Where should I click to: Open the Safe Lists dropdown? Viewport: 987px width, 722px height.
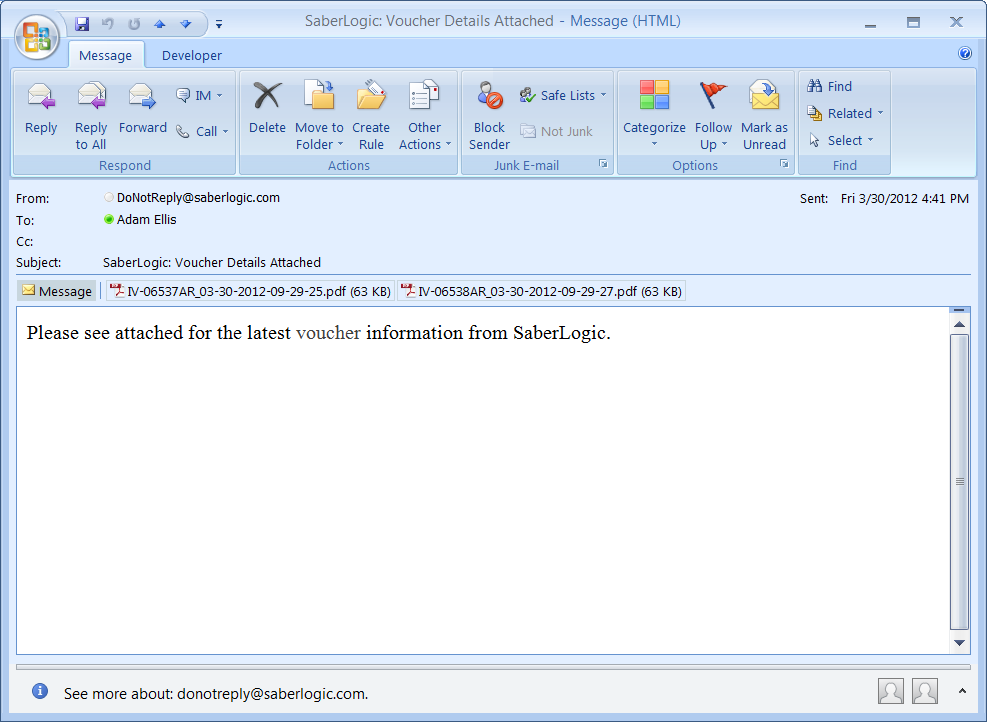click(x=566, y=96)
